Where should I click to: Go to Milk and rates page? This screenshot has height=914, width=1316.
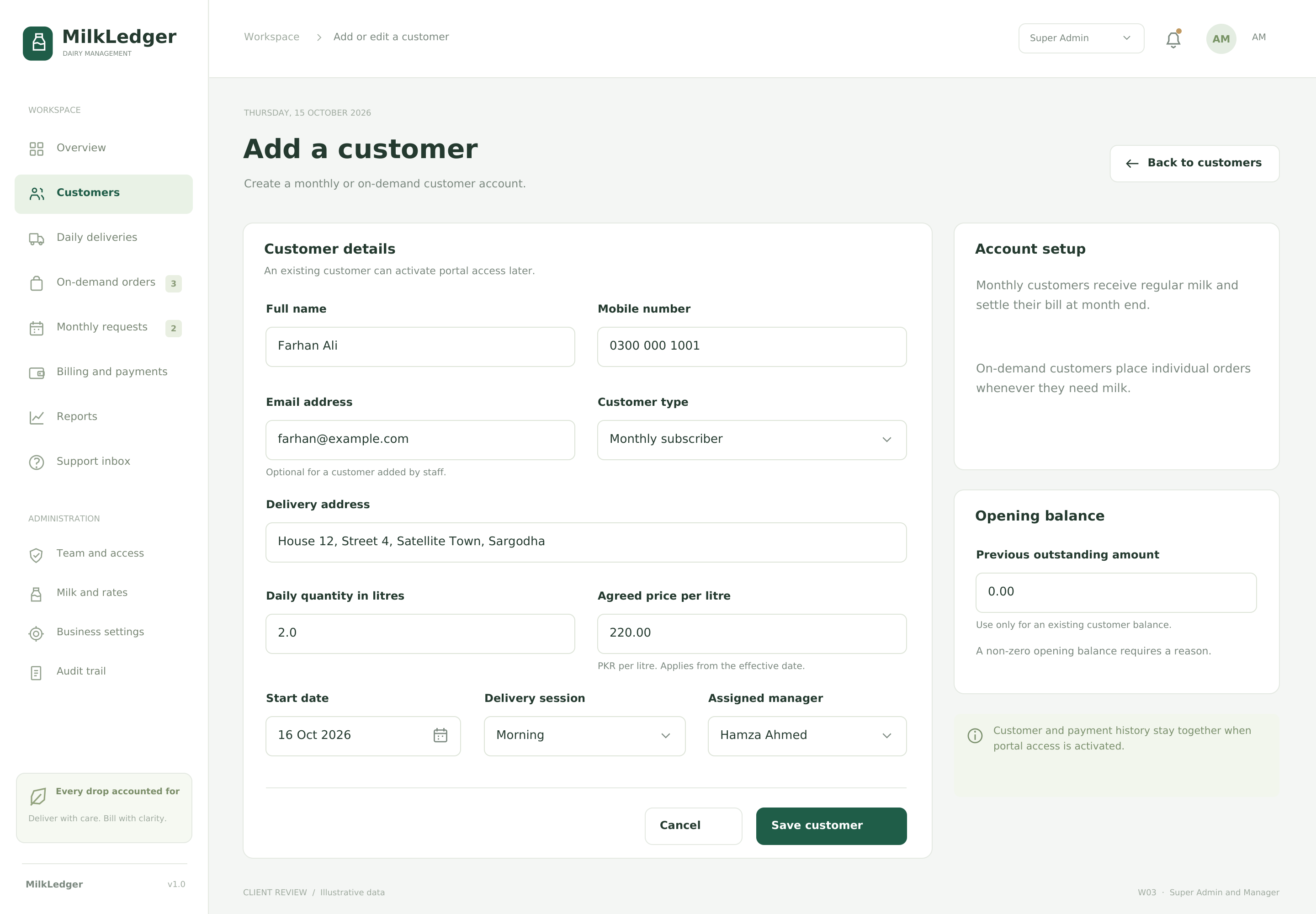pos(104,594)
